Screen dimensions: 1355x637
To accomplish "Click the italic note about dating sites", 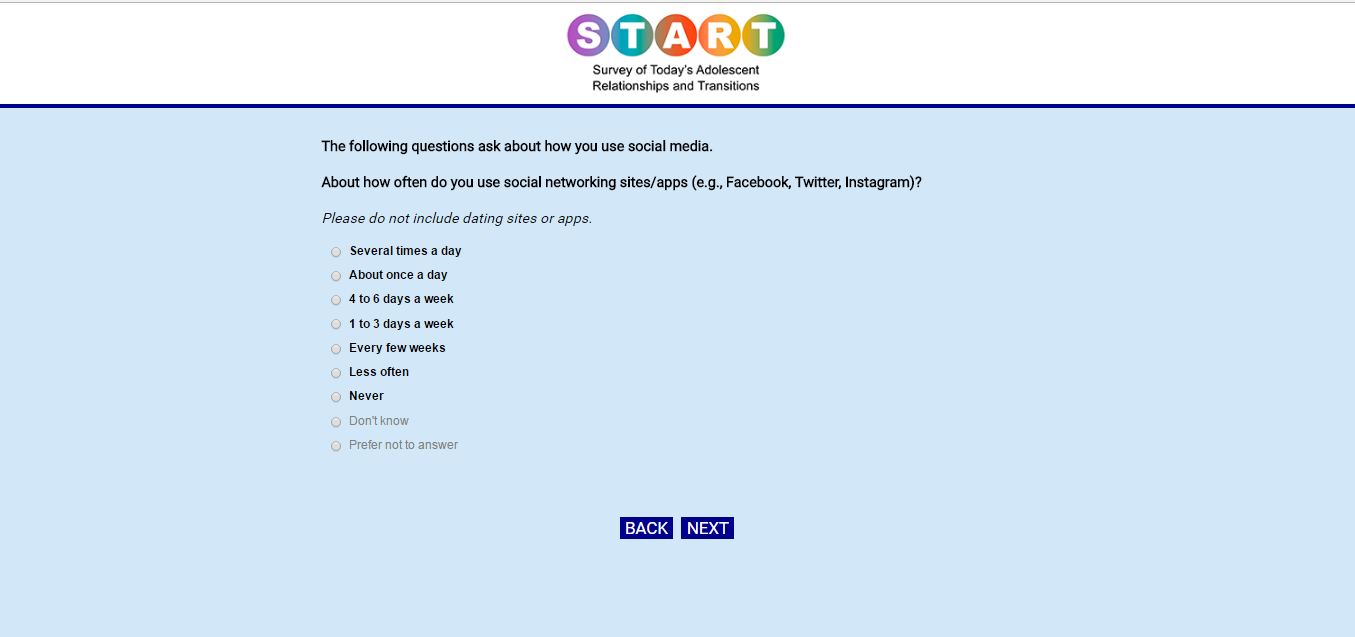I will (x=457, y=218).
